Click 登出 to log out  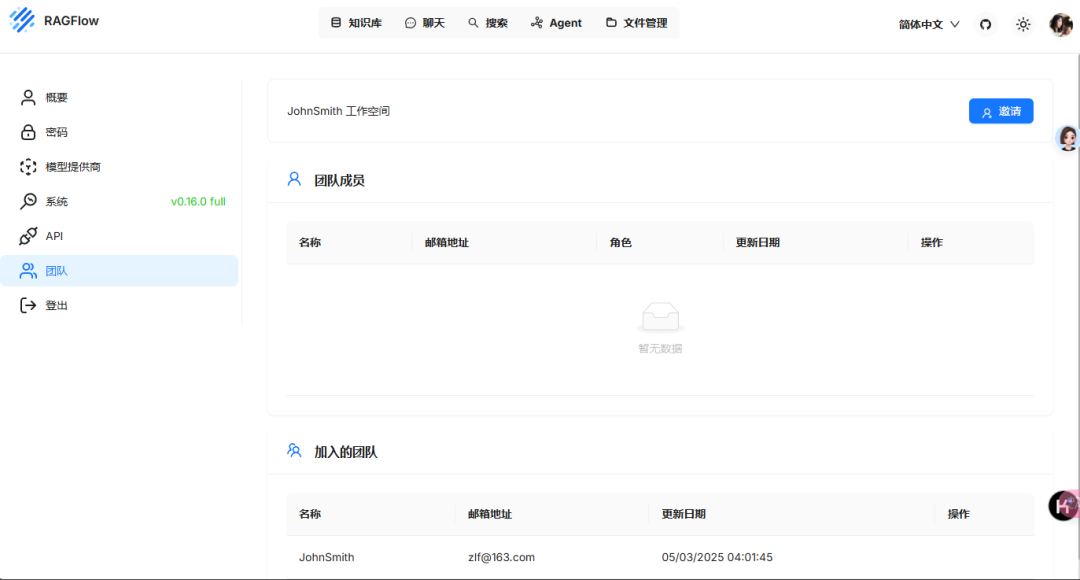tap(57, 306)
